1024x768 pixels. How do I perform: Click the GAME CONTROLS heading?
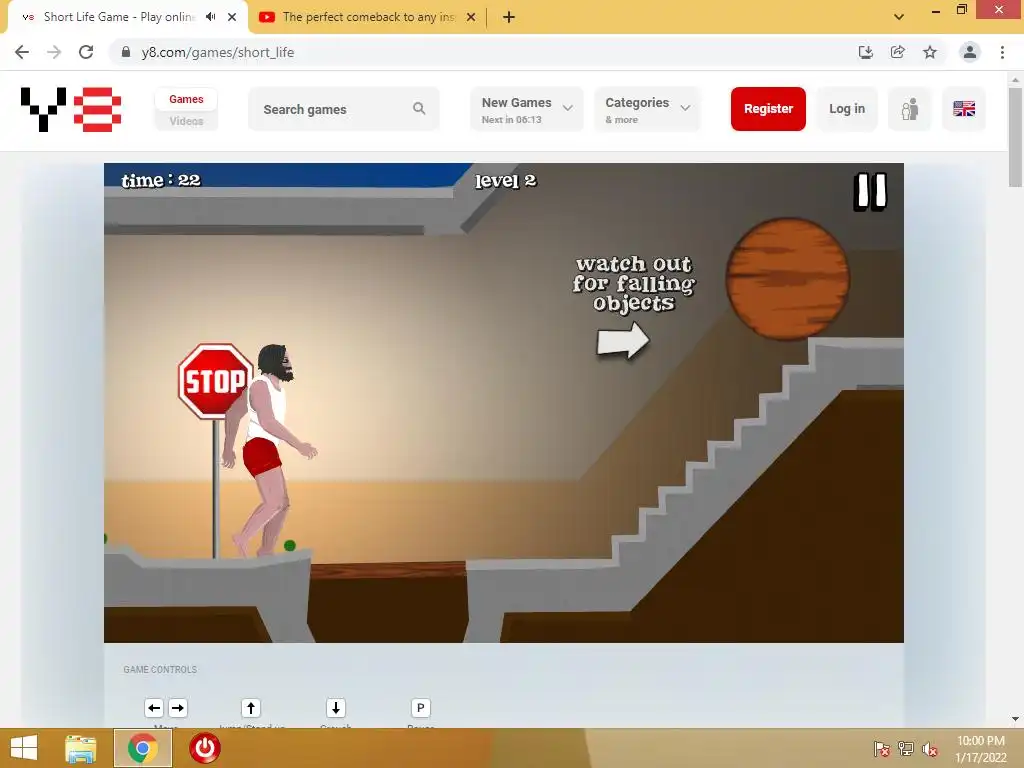[160, 669]
